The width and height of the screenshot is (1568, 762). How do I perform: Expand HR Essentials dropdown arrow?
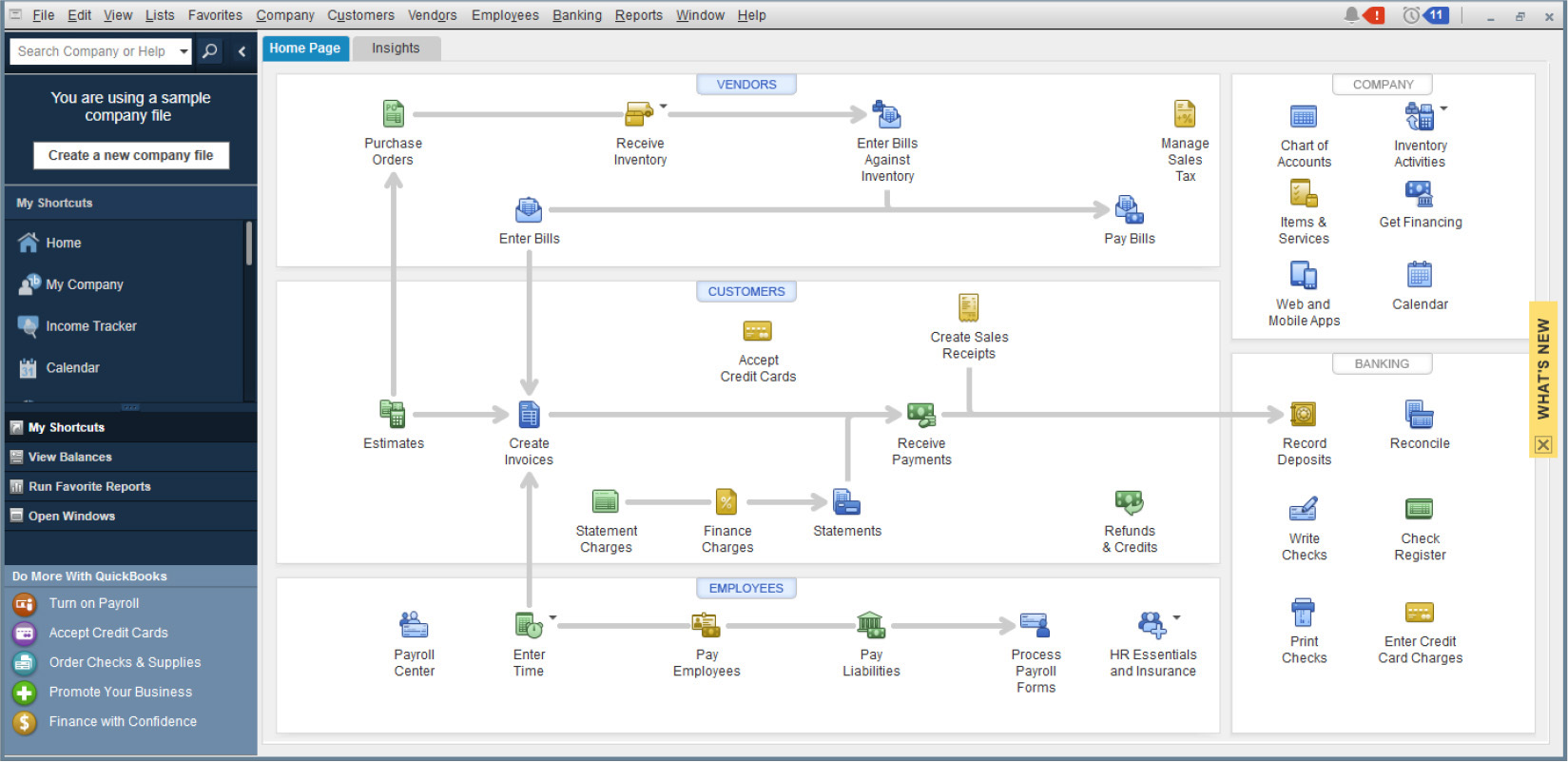(x=1176, y=617)
